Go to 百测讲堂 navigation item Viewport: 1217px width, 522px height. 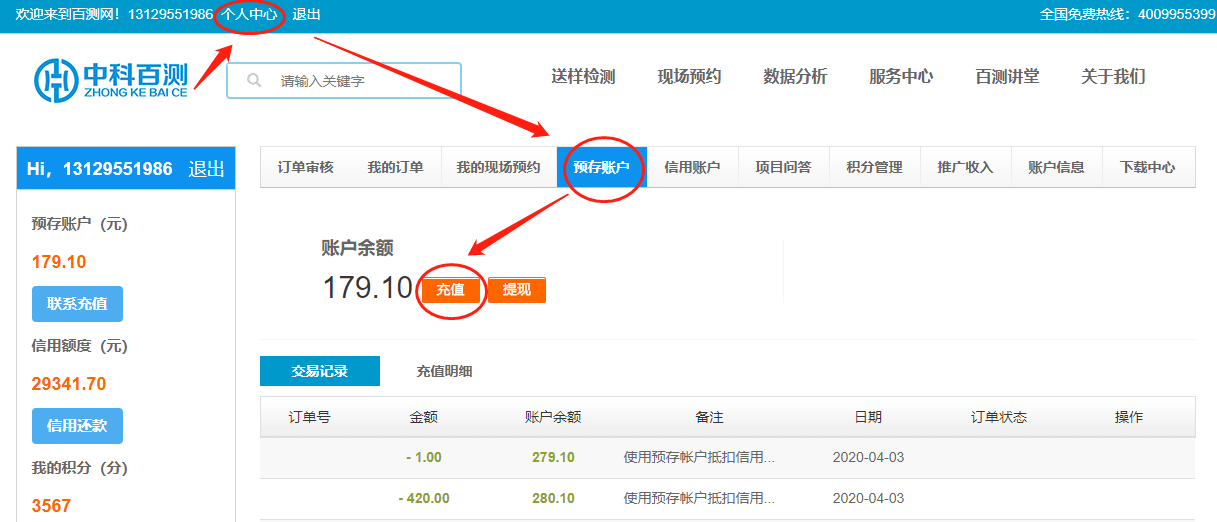point(1007,77)
